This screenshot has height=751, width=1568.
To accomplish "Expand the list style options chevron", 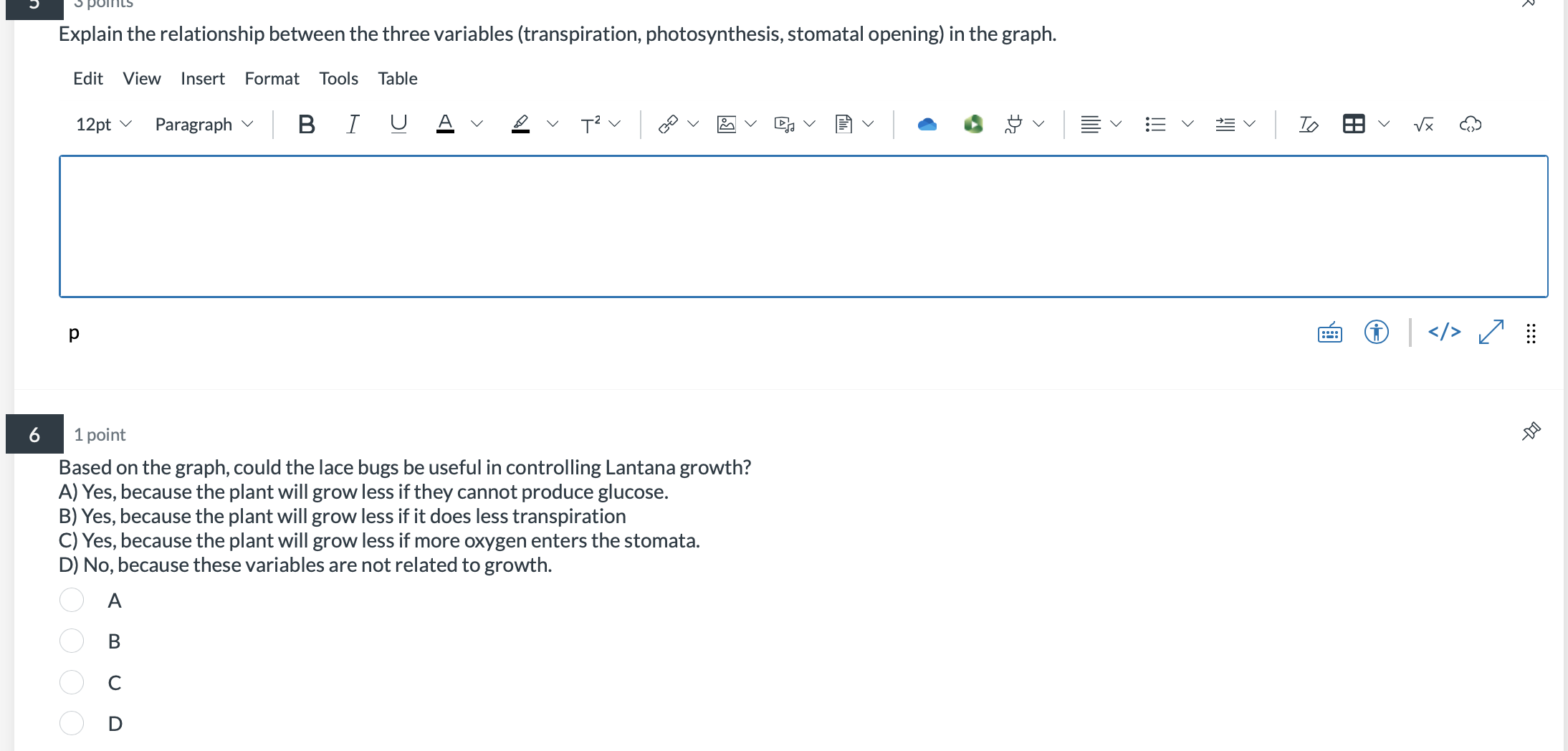I will coord(1187,125).
